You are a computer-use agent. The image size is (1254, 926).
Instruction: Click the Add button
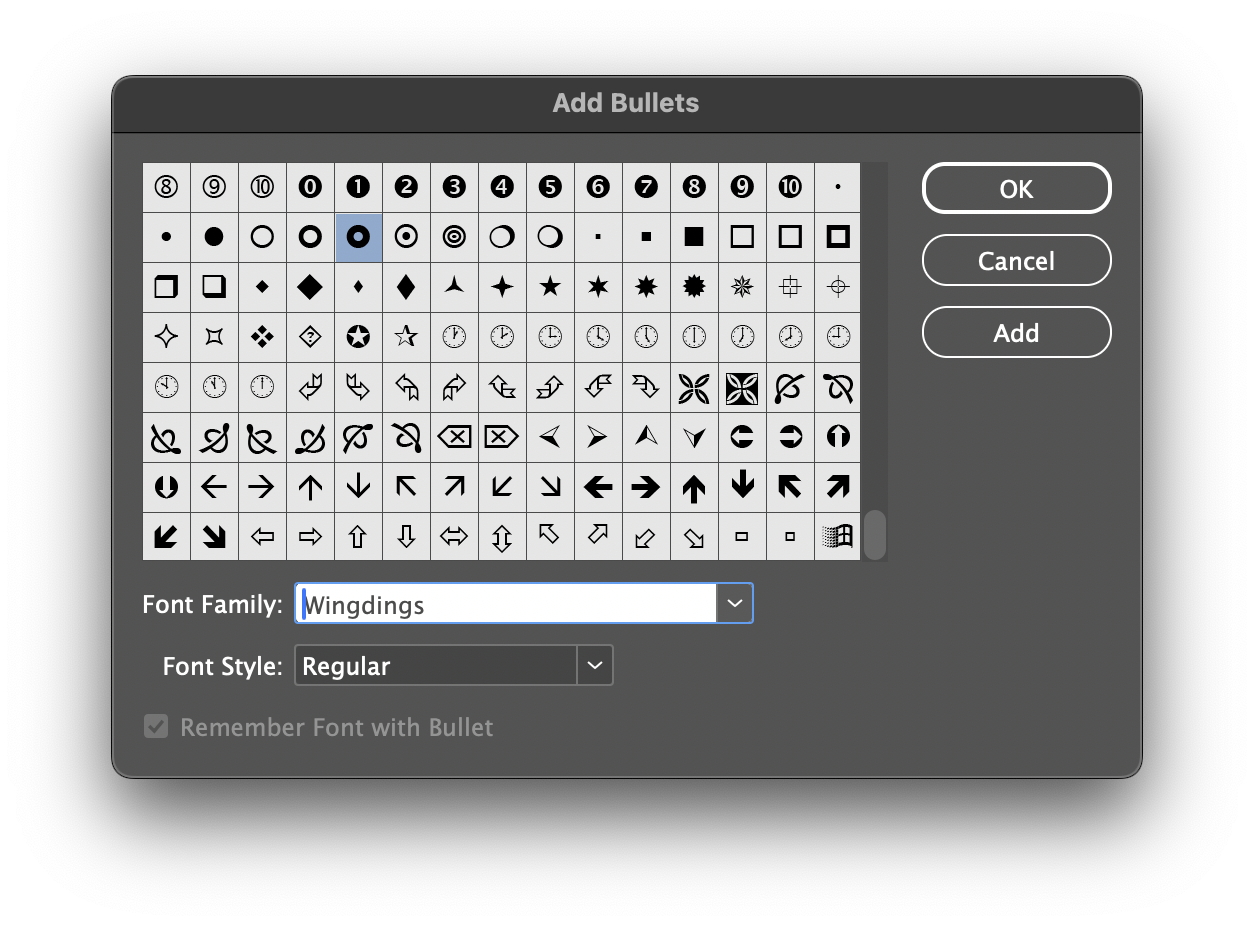(1016, 332)
